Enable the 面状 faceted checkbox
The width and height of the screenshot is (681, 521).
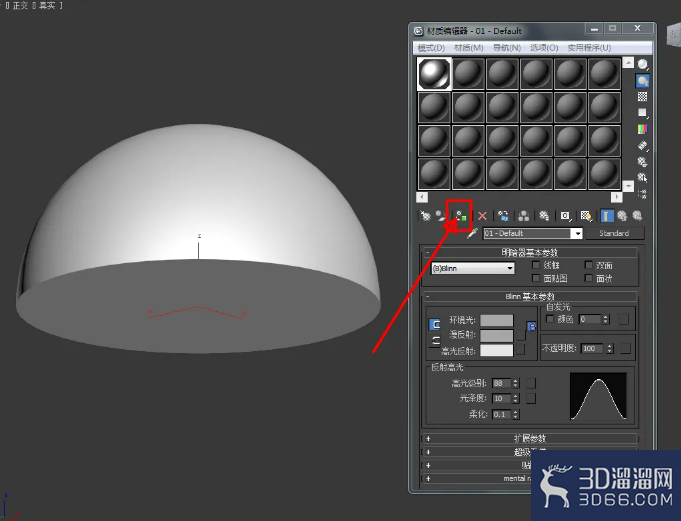pos(588,278)
